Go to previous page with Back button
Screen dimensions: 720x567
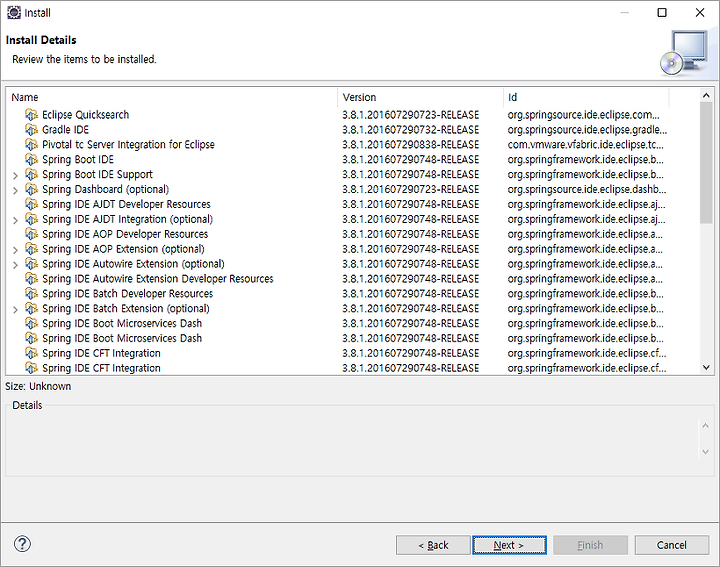coord(433,545)
